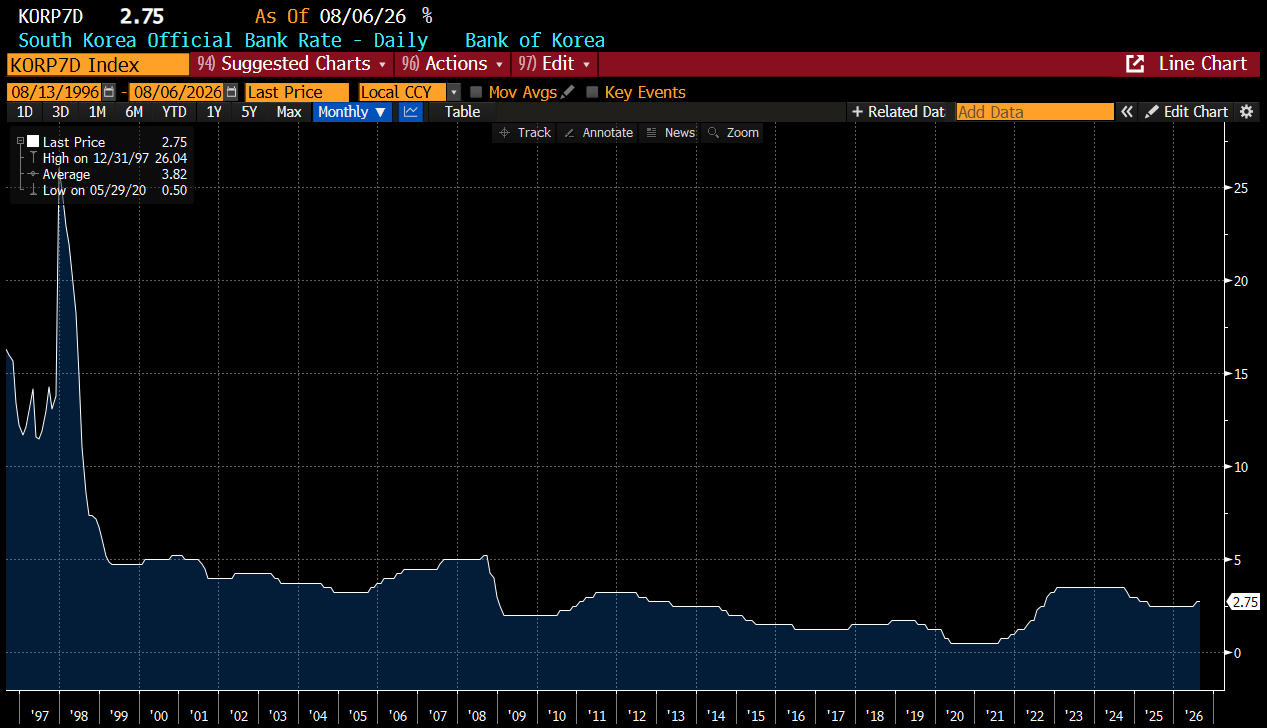Click the Low on 05/29/20 legend row
1267x728 pixels.
[115, 190]
